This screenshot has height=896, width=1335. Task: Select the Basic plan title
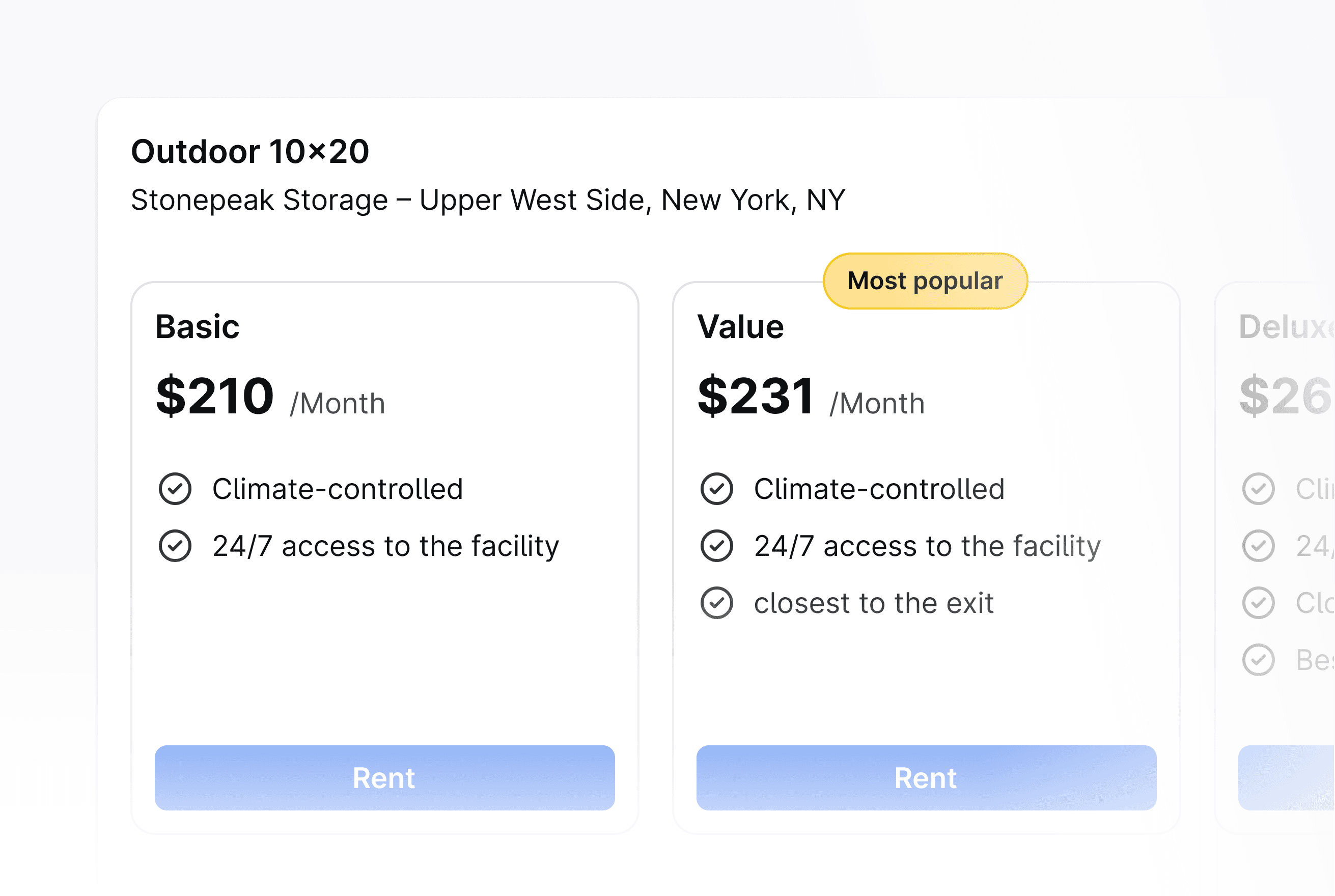(x=198, y=327)
